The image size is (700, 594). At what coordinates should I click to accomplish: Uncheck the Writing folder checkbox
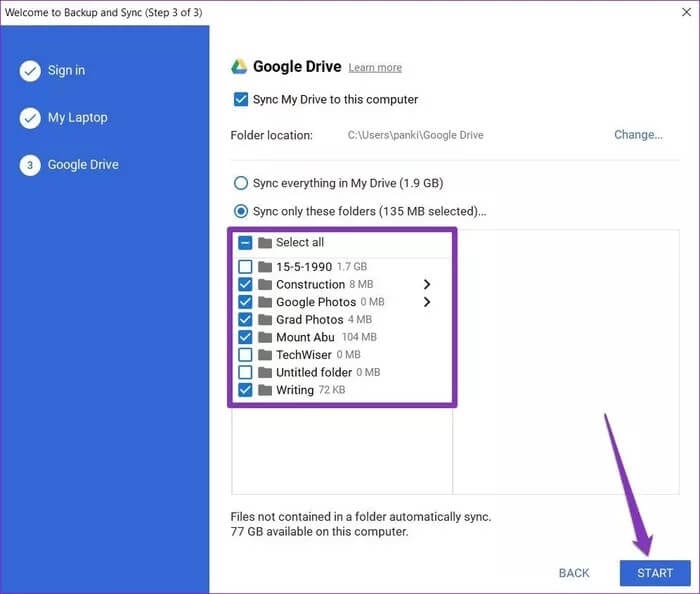click(x=245, y=390)
